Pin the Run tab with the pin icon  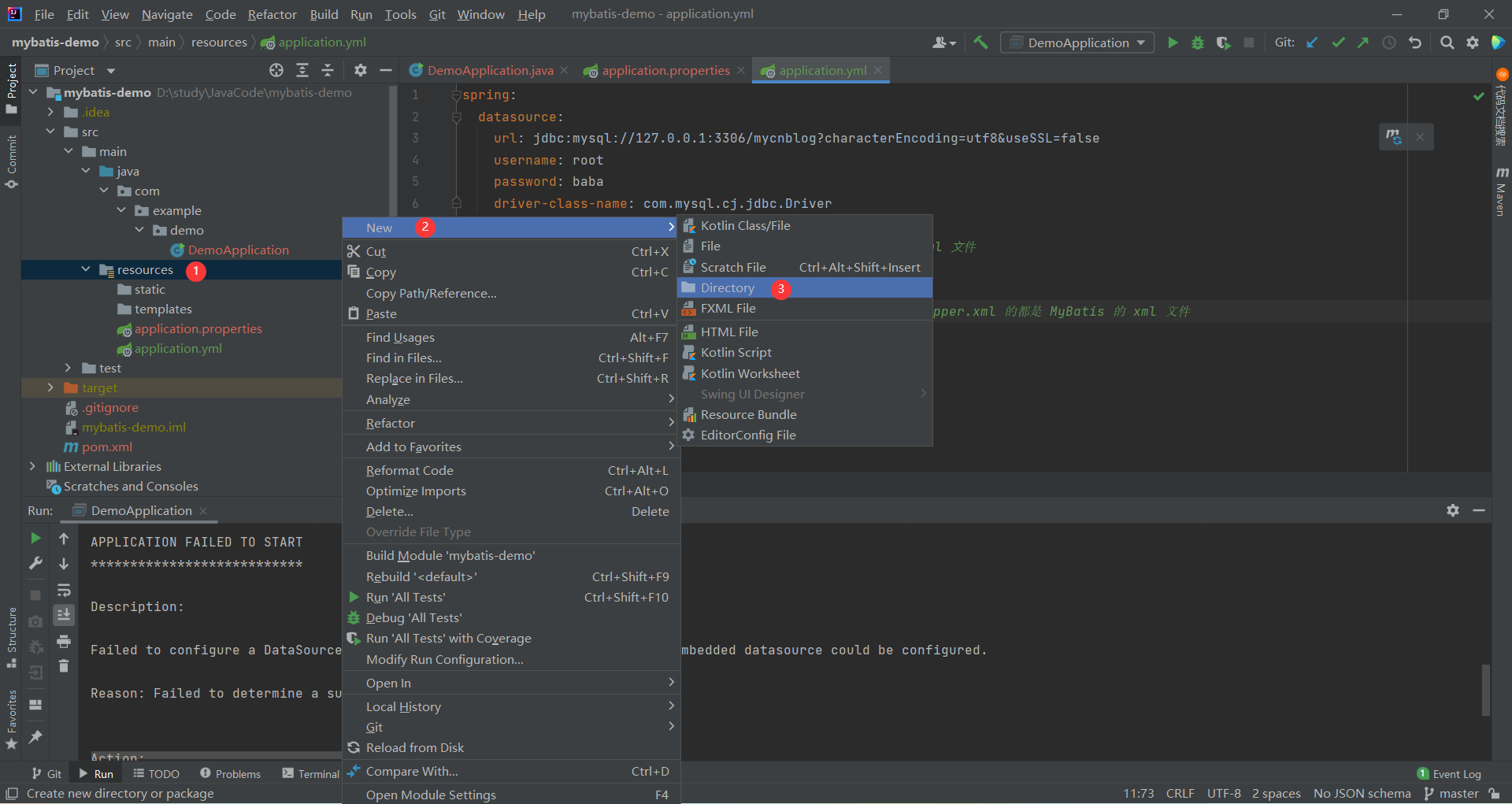coord(35,737)
